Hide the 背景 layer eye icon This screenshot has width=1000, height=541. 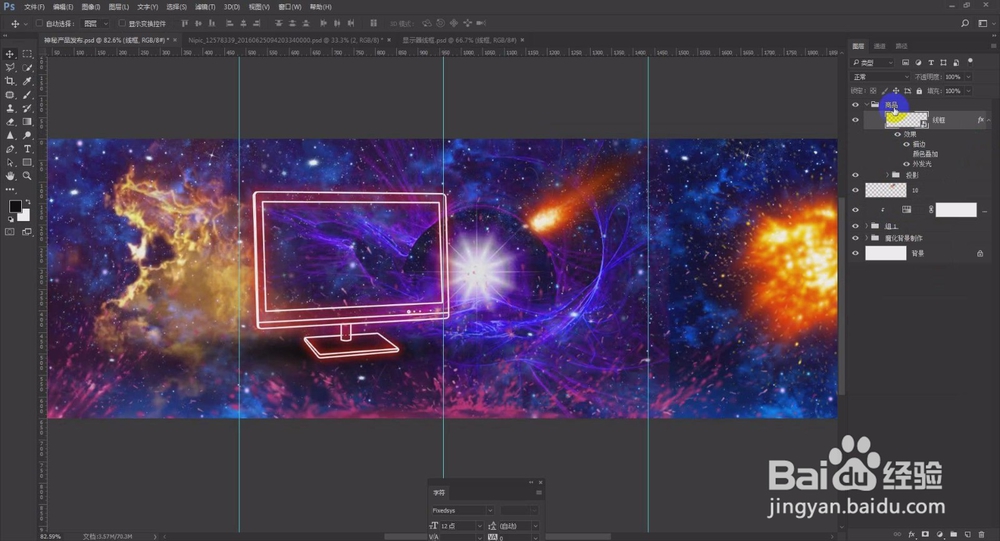[x=855, y=253]
